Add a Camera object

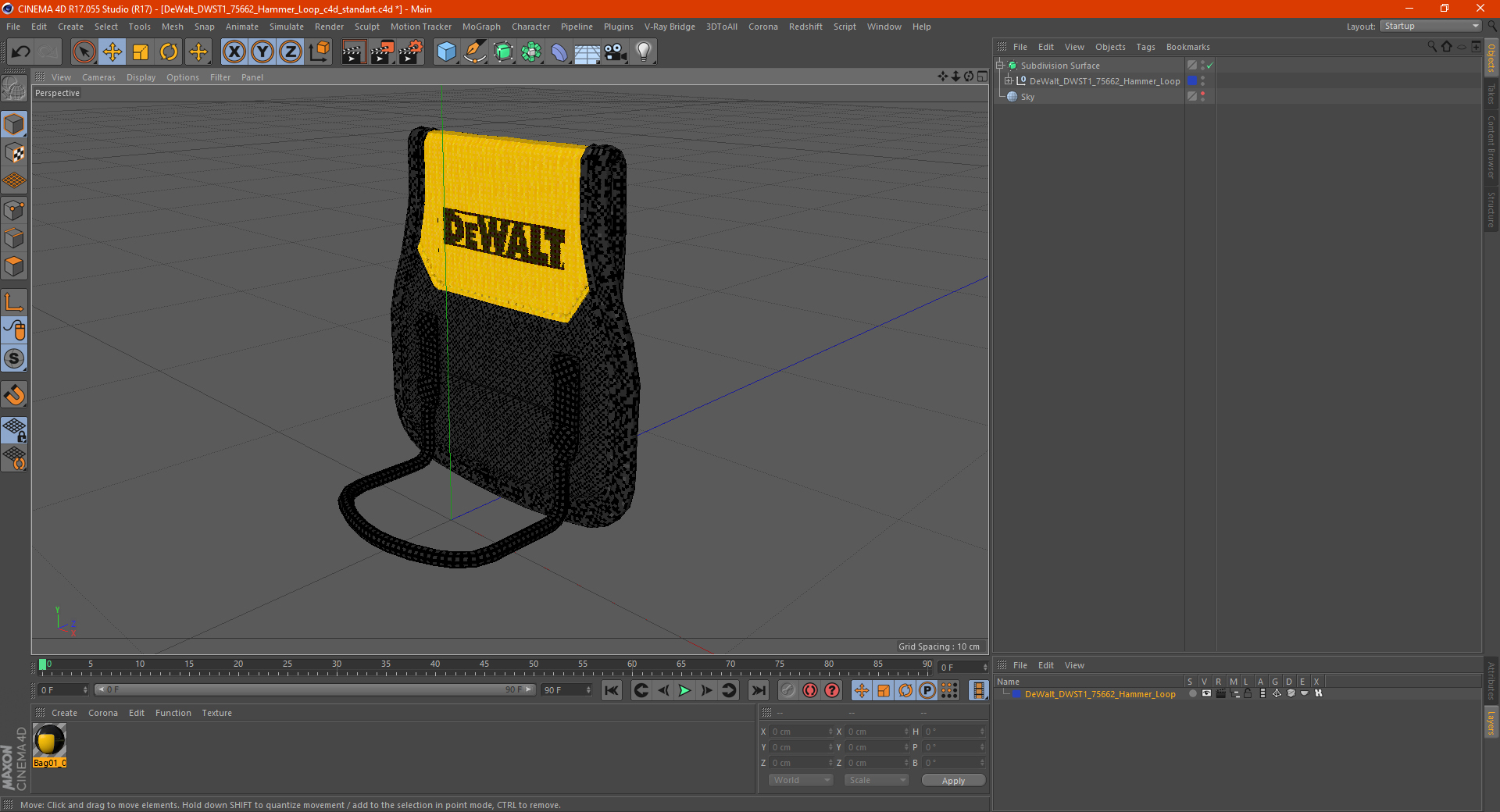coord(616,52)
